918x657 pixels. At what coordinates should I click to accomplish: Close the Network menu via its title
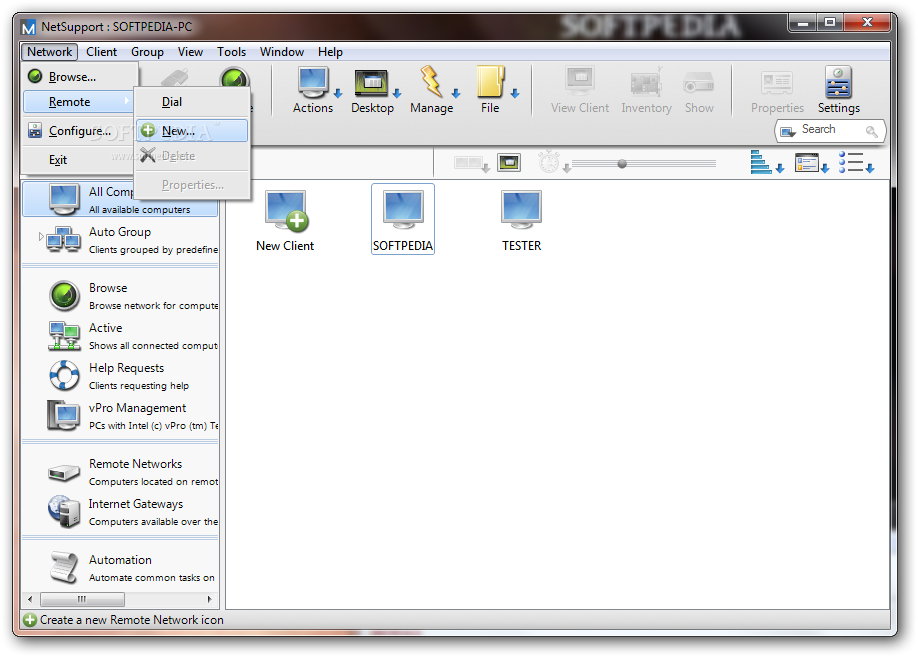(50, 52)
